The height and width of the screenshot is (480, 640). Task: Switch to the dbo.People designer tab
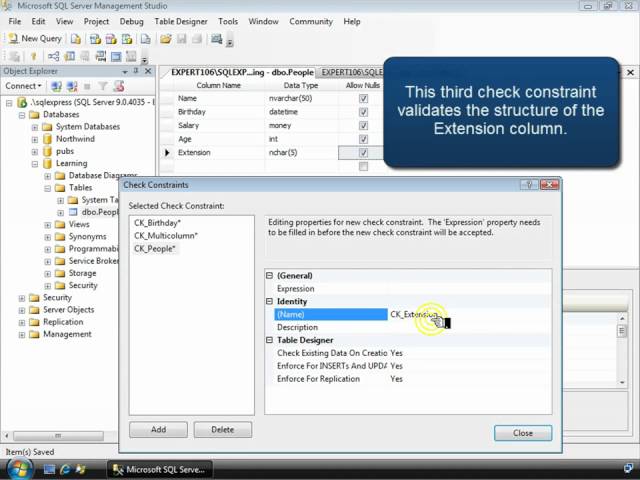pos(242,72)
